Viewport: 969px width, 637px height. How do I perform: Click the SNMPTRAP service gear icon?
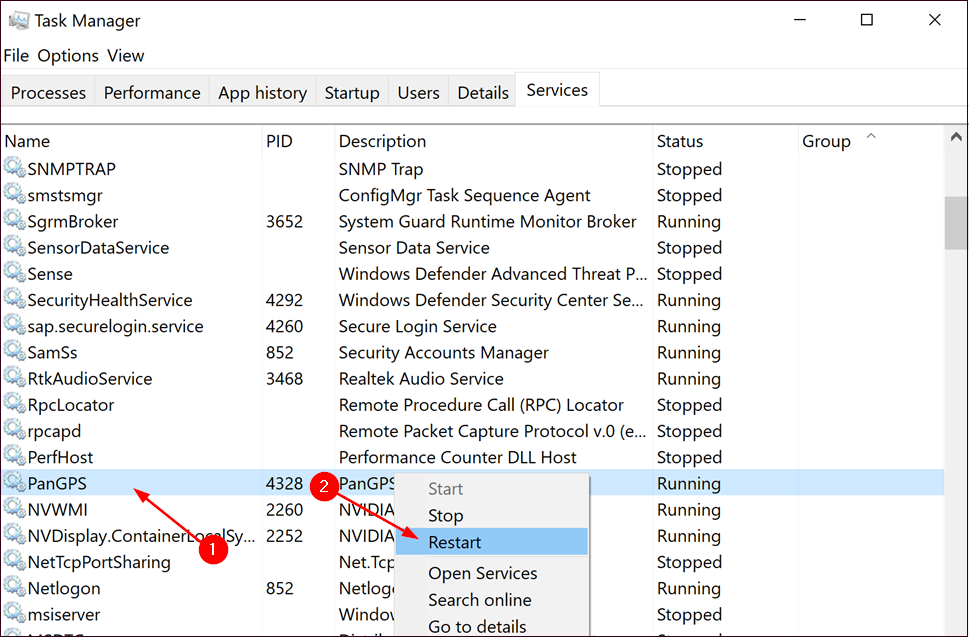(x=14, y=167)
